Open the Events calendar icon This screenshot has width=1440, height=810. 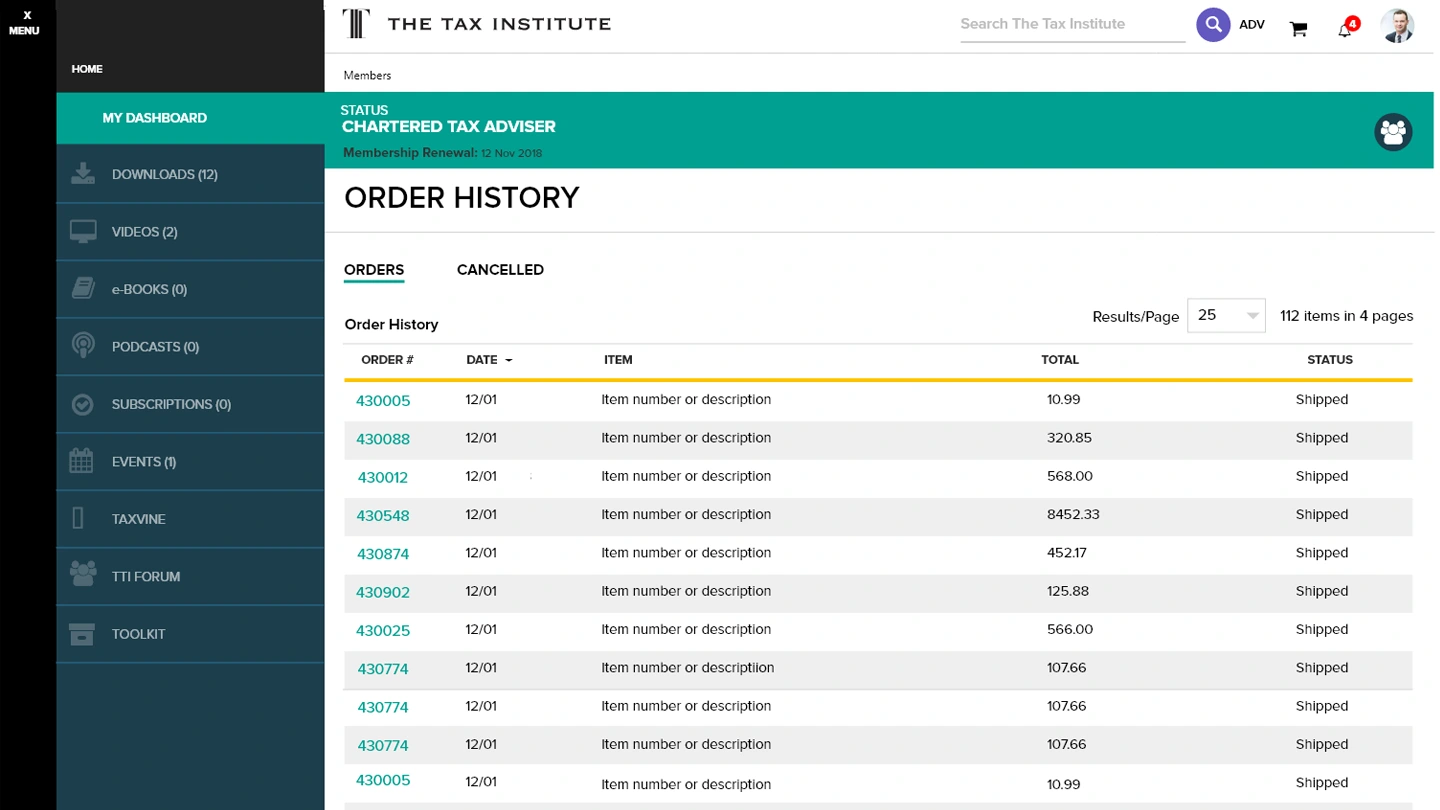[82, 459]
